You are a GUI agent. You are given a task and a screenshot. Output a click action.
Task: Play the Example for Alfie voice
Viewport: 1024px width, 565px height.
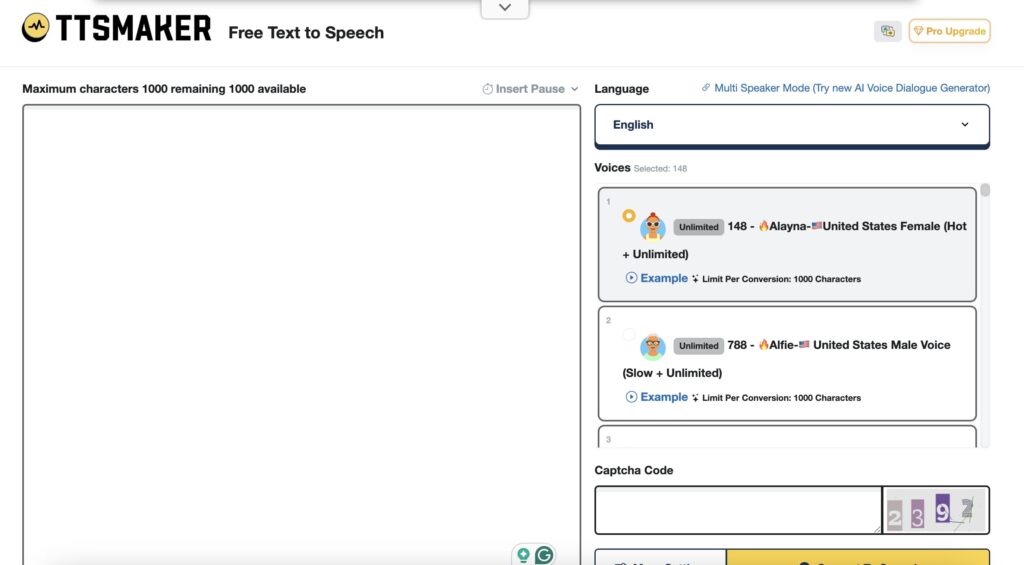point(656,397)
